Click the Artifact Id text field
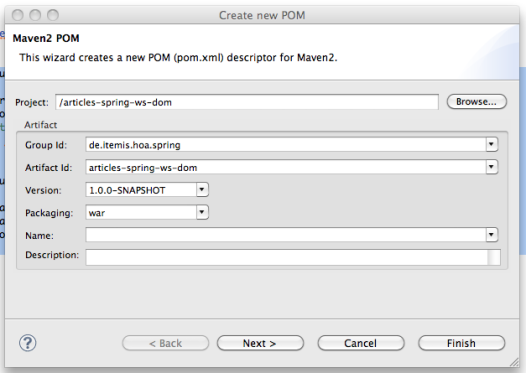Image resolution: width=526 pixels, height=373 pixels. (286, 167)
